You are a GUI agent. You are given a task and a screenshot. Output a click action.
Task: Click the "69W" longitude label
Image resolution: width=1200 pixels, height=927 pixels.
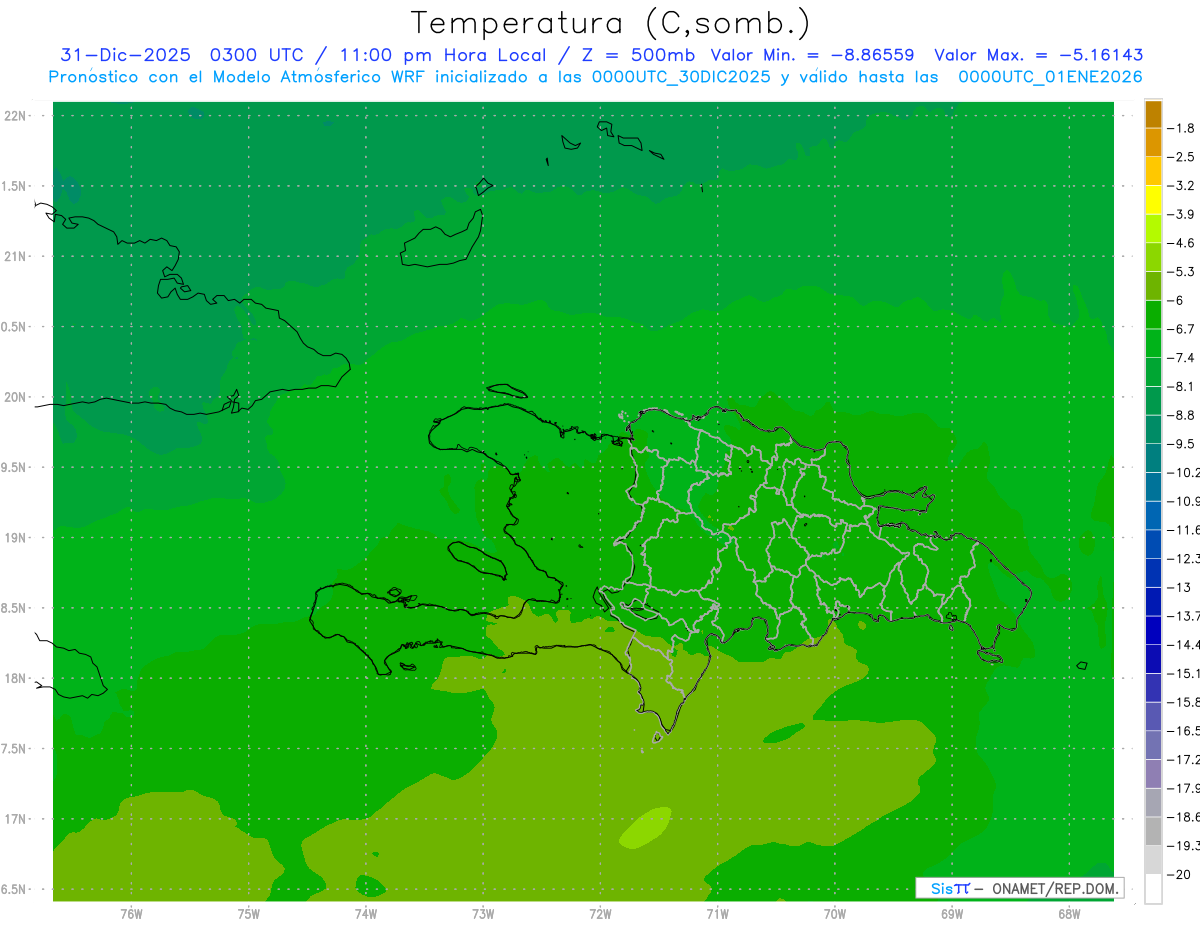point(952,914)
